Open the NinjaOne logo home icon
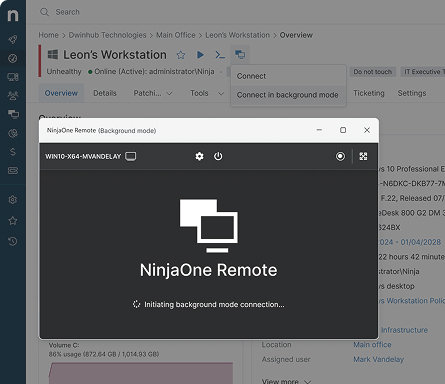Viewport: 445px width, 384px height. 13,15
